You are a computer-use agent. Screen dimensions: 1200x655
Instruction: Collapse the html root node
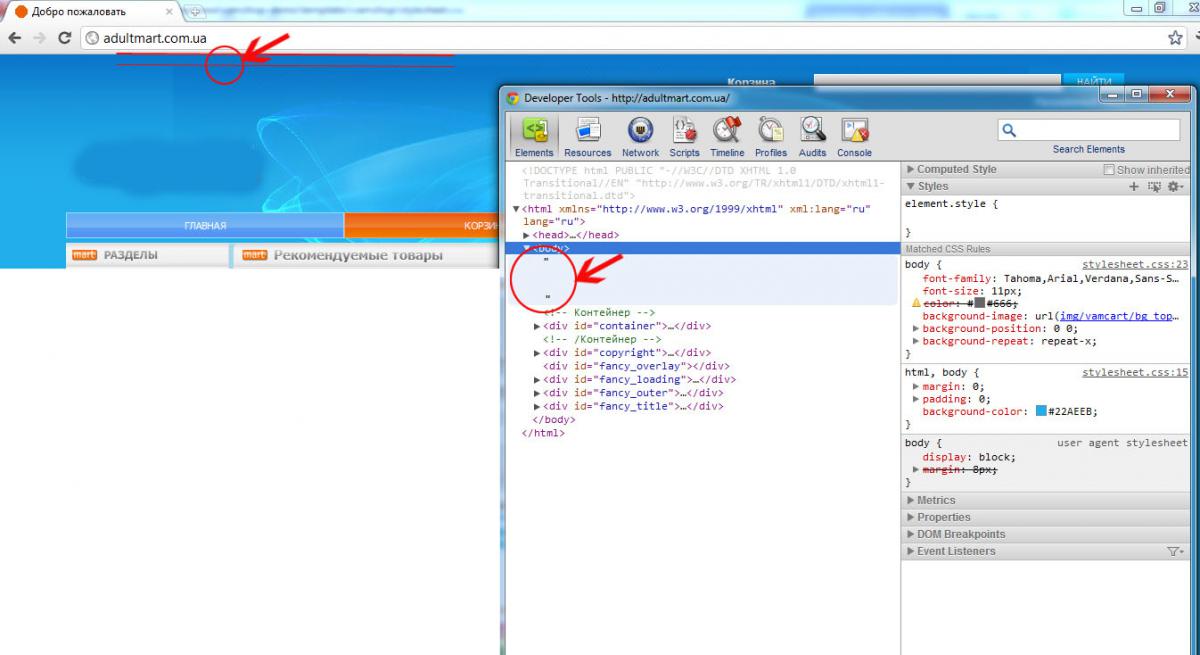pos(516,209)
